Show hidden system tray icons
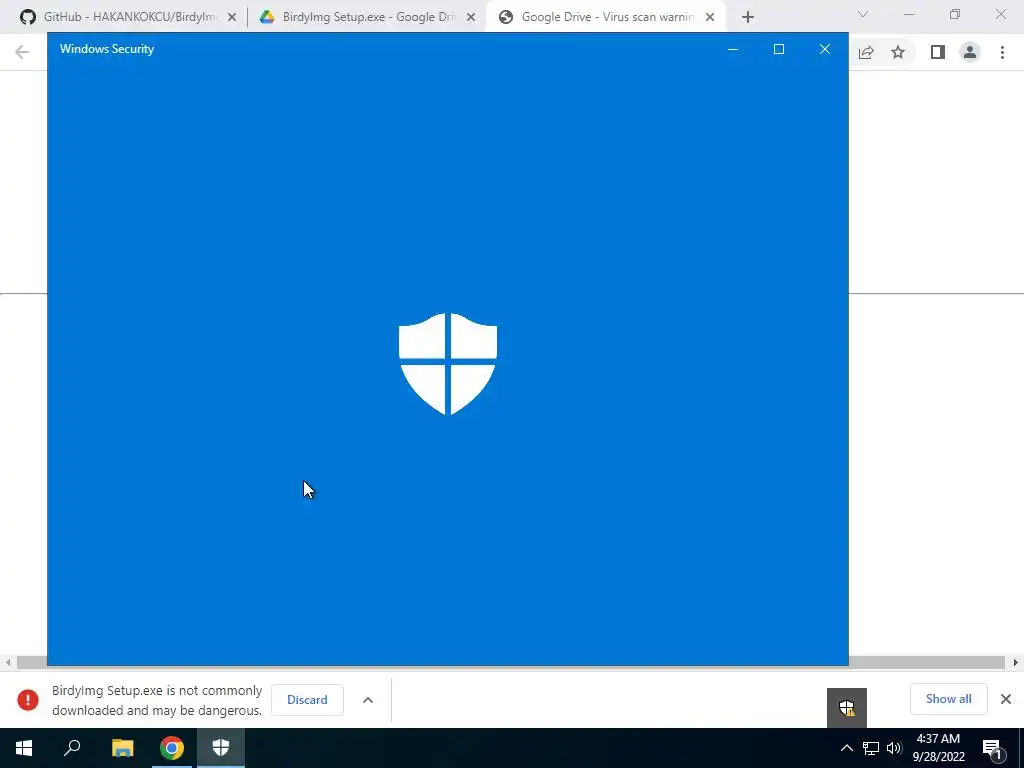 (x=846, y=748)
